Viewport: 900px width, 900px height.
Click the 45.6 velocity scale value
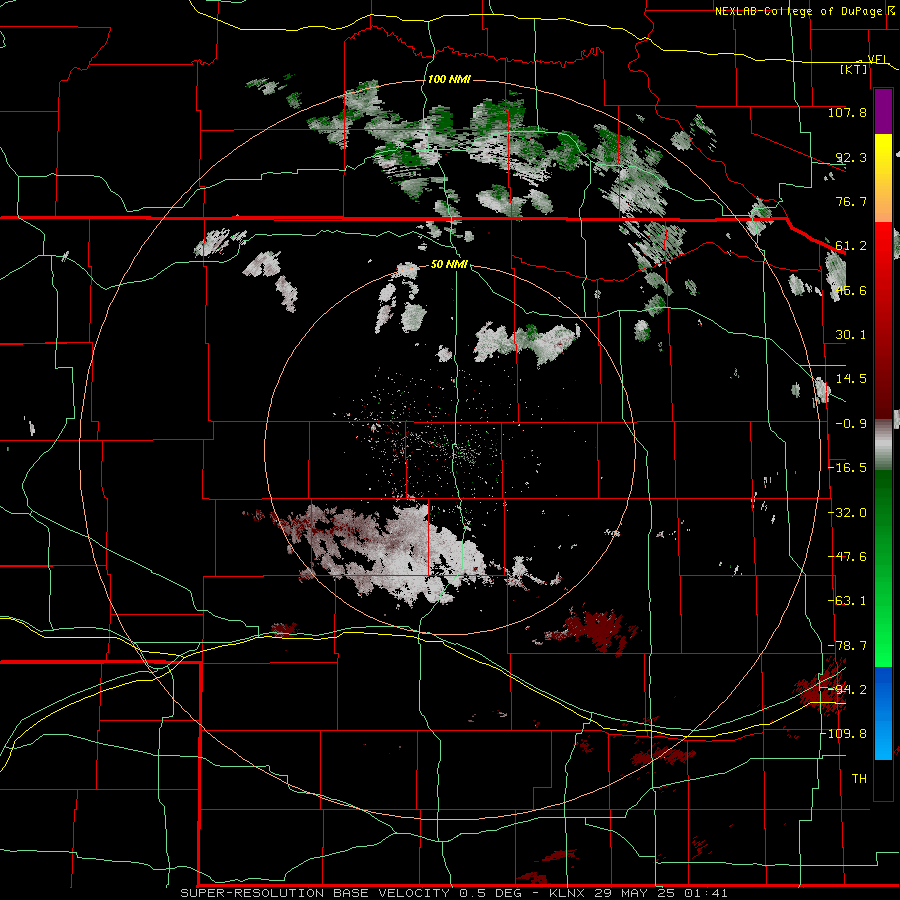tap(851, 290)
